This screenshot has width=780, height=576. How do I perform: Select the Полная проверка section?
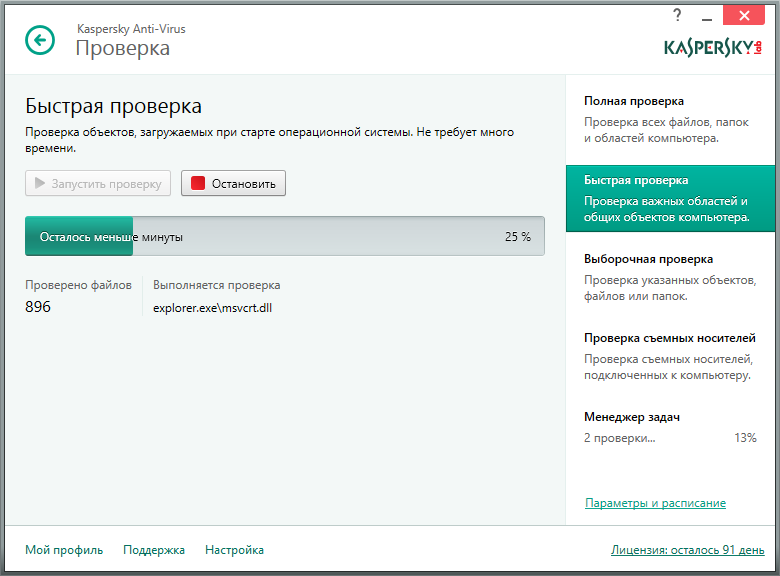[x=670, y=119]
